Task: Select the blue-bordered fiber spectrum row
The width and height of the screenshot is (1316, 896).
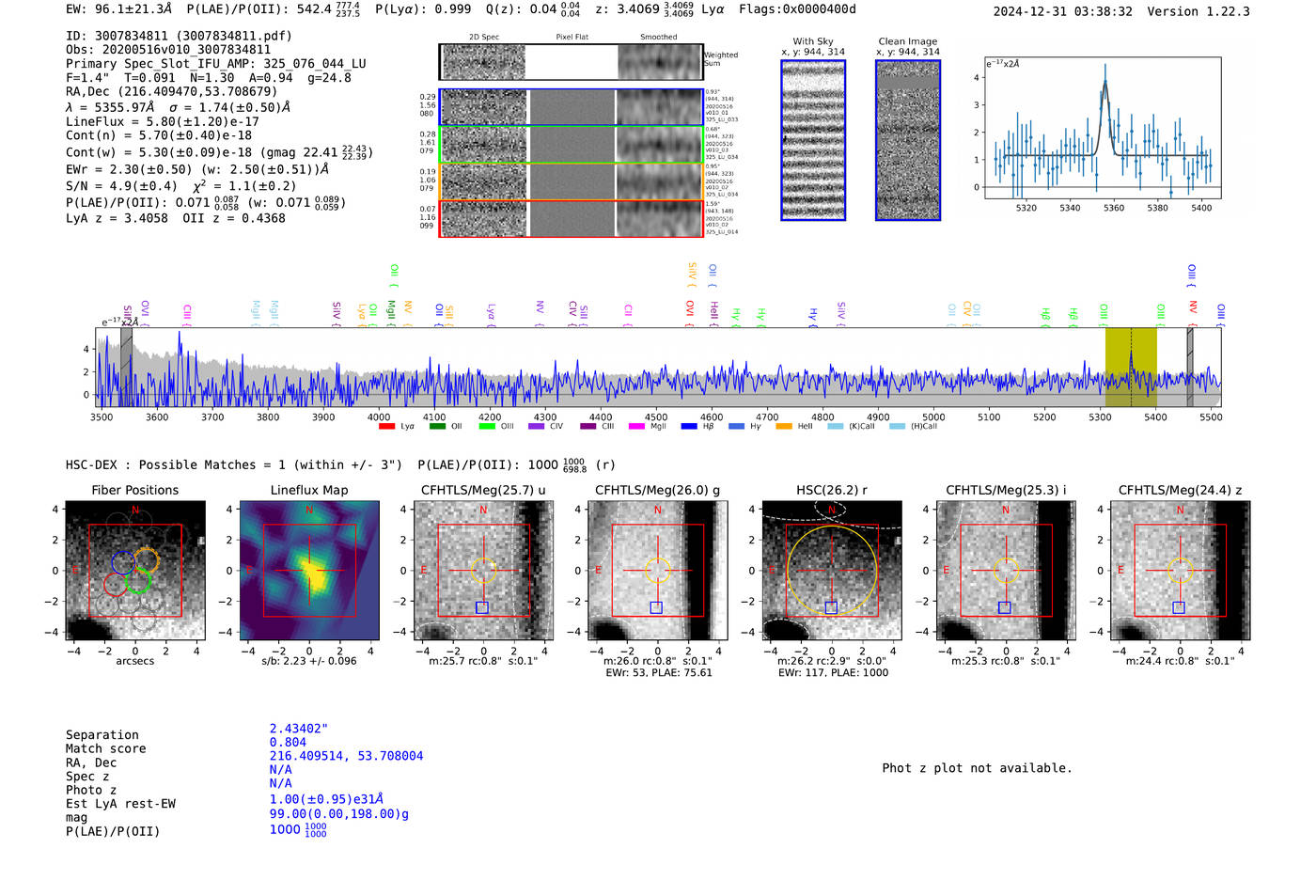Action: (x=571, y=107)
